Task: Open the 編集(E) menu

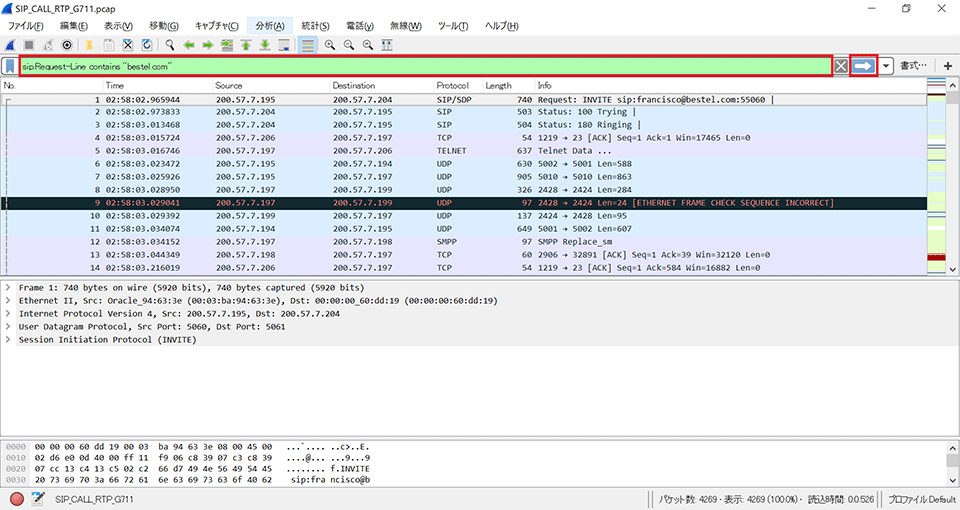Action: pyautogui.click(x=73, y=26)
